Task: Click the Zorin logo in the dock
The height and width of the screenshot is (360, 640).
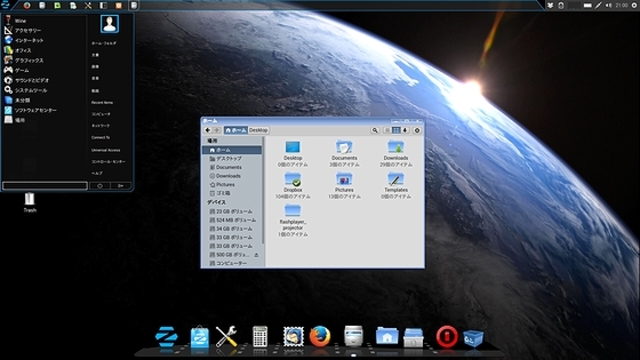Action: tap(167, 337)
